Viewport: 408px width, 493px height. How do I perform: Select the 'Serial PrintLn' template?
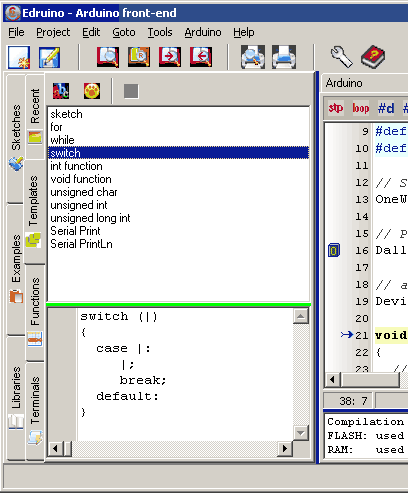pos(178,244)
